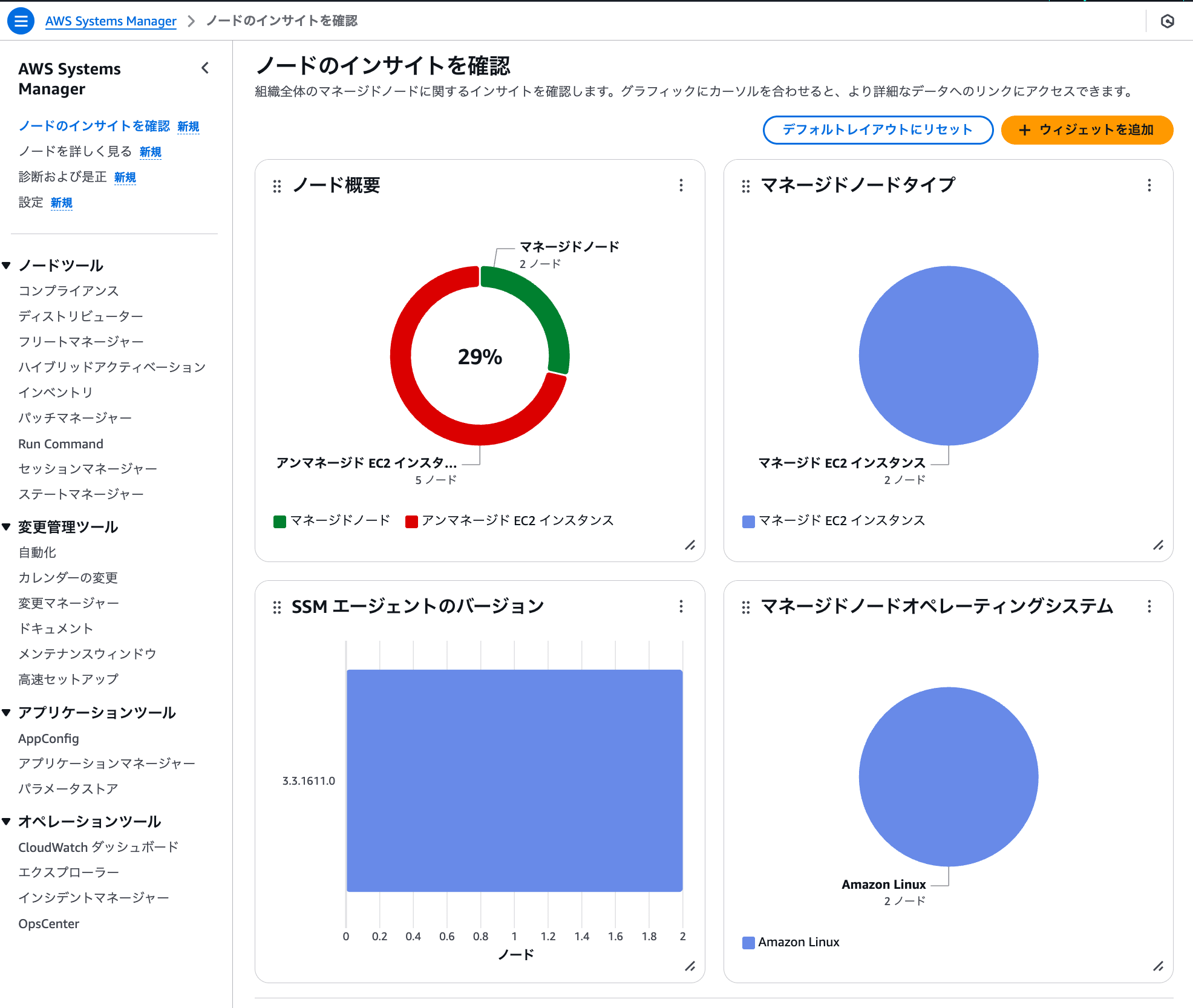Screen dimensions: 1193x1008
Task: Open エクスプローラー link
Action: pyautogui.click(x=68, y=872)
